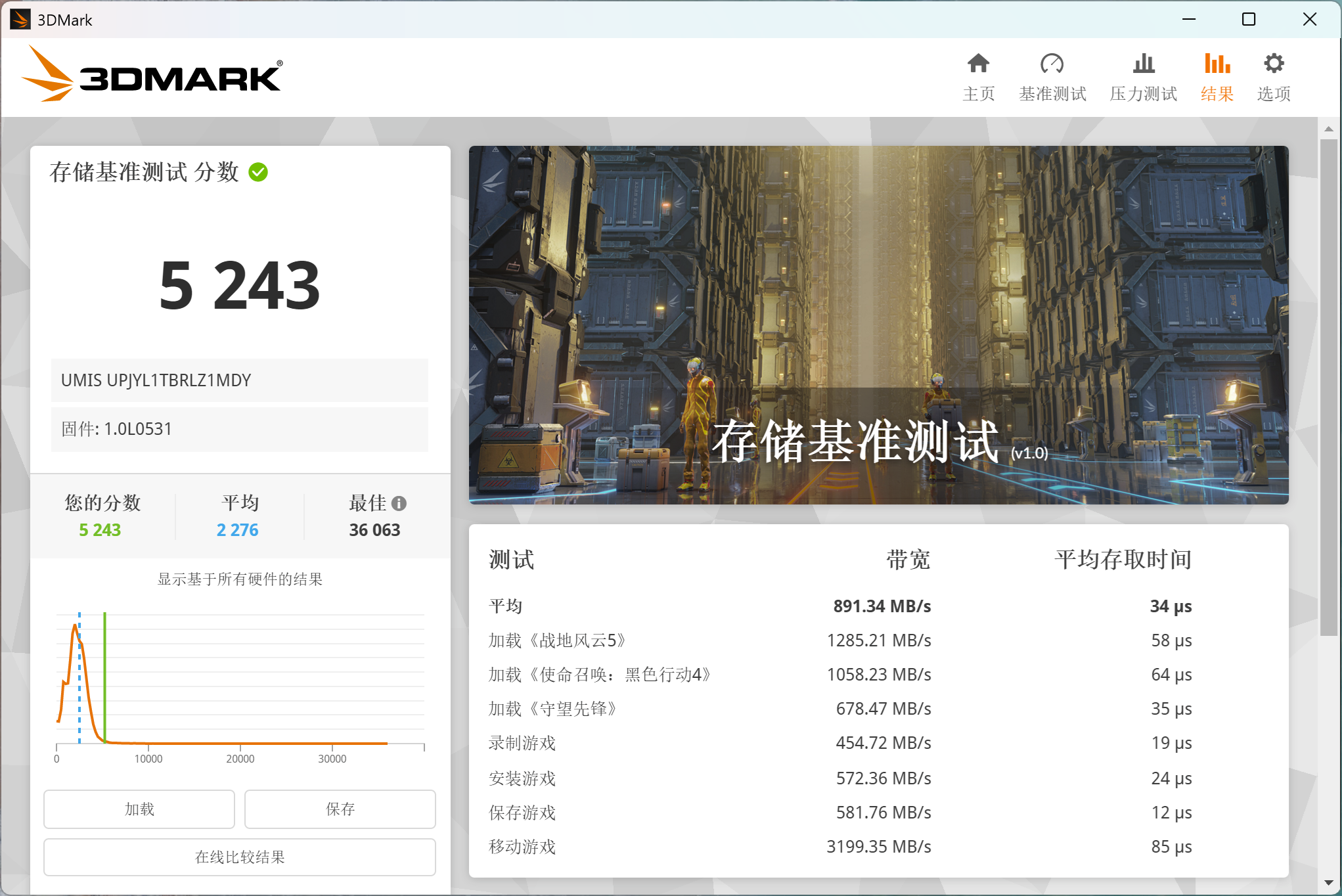Open the stress test chart icon
Screen dimensions: 1342x896
[1143, 64]
